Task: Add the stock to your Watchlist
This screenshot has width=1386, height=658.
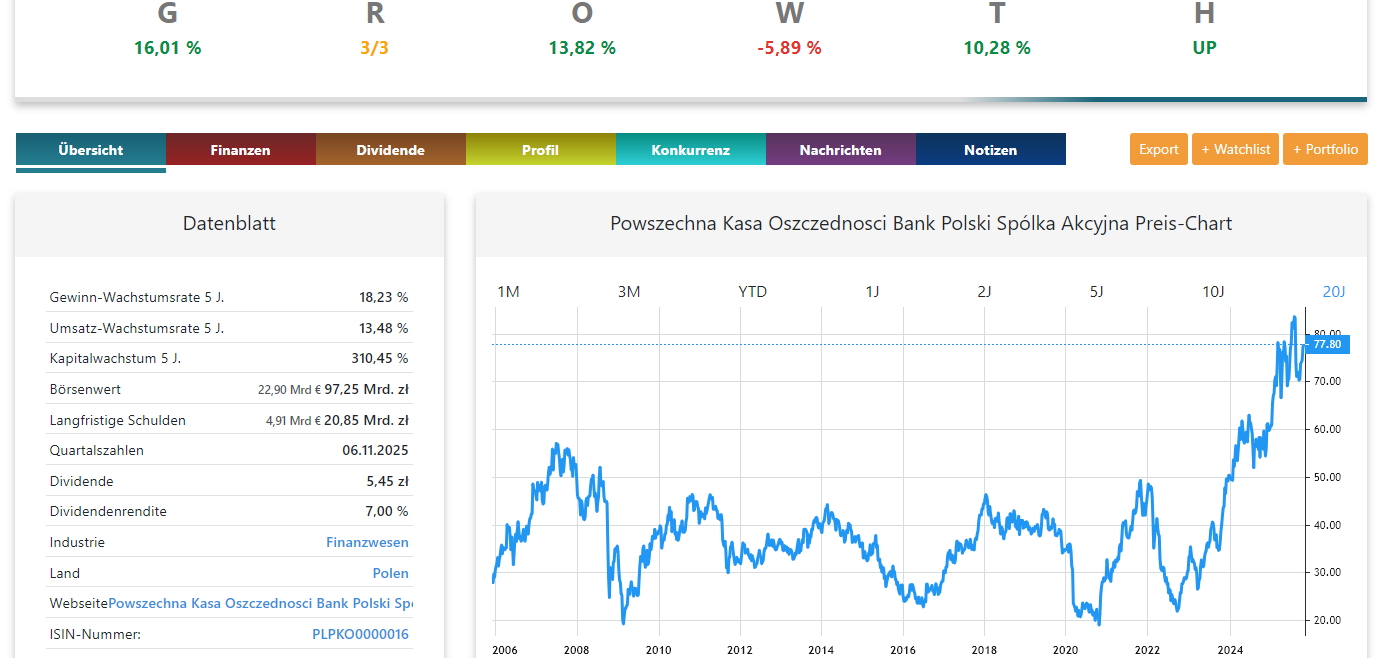Action: click(1235, 149)
